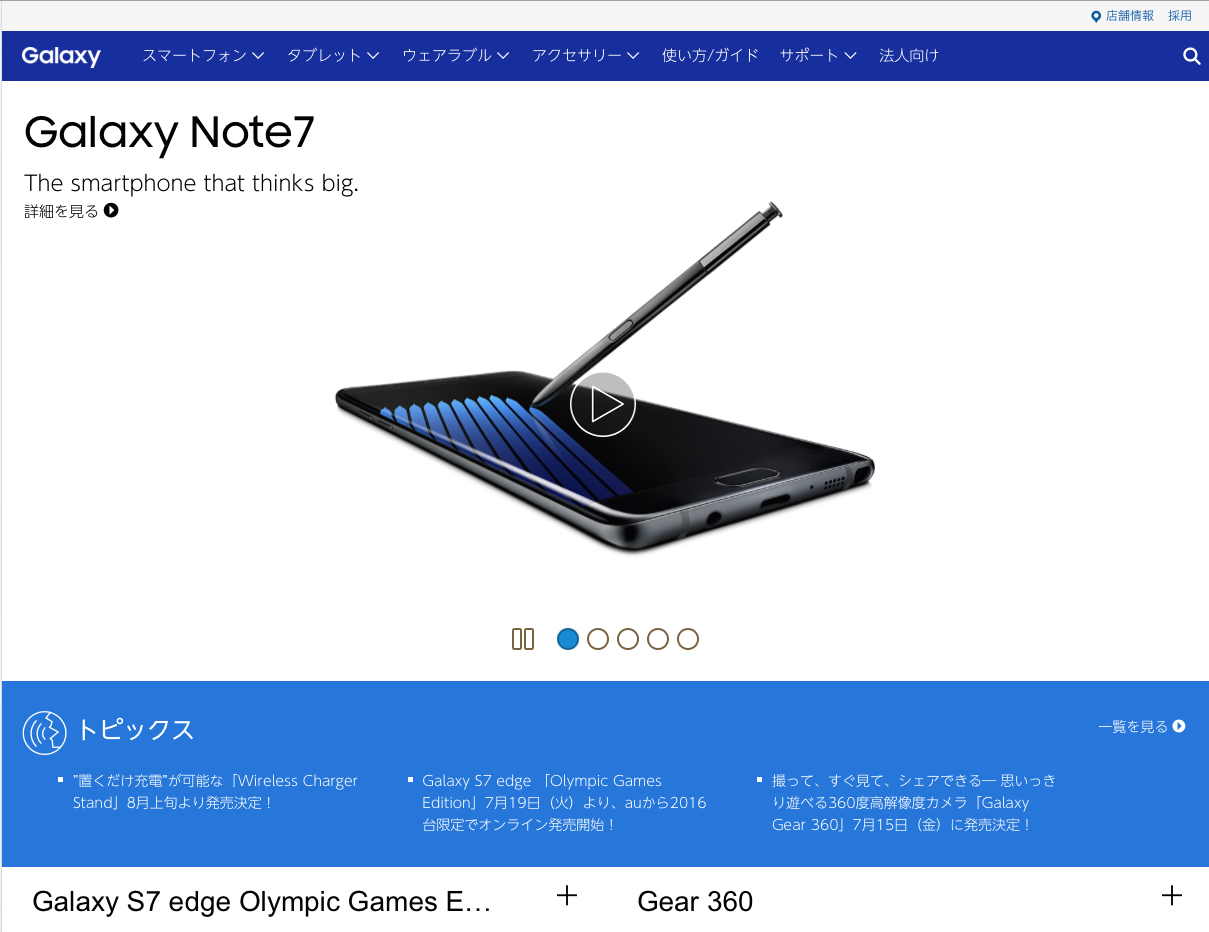The width and height of the screenshot is (1209, 932).
Task: Open the search magnifier icon
Action: click(x=1191, y=56)
